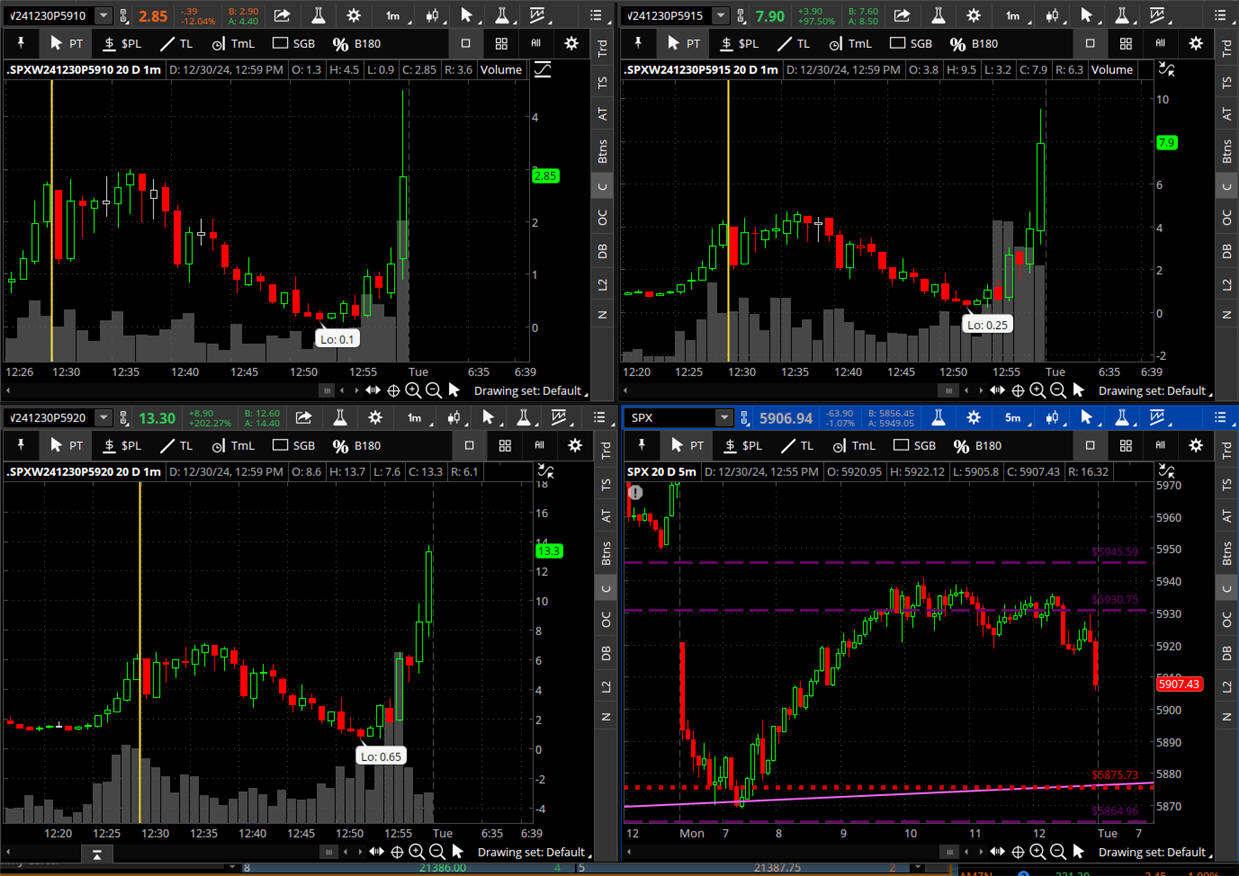
Task: Click the horizontal scroll thumb under the P5910 chart
Action: 326,390
